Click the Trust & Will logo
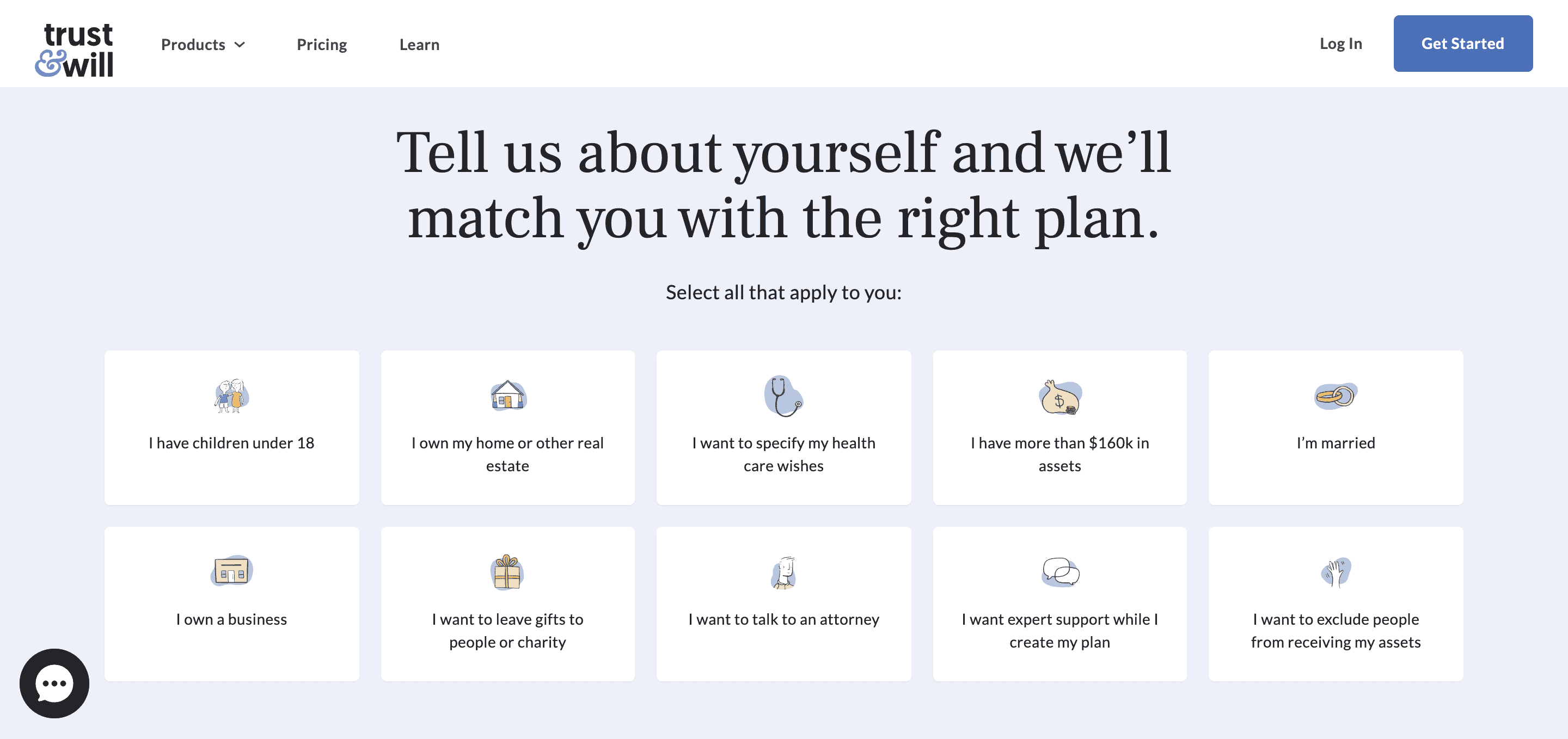This screenshot has width=1568, height=739. [74, 50]
